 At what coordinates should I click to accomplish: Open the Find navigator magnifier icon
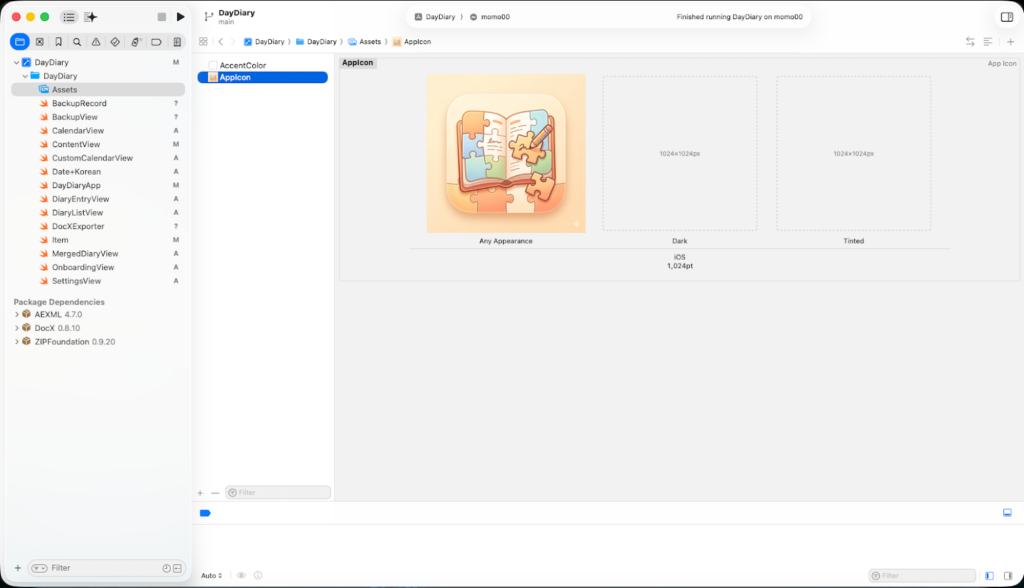tap(77, 42)
